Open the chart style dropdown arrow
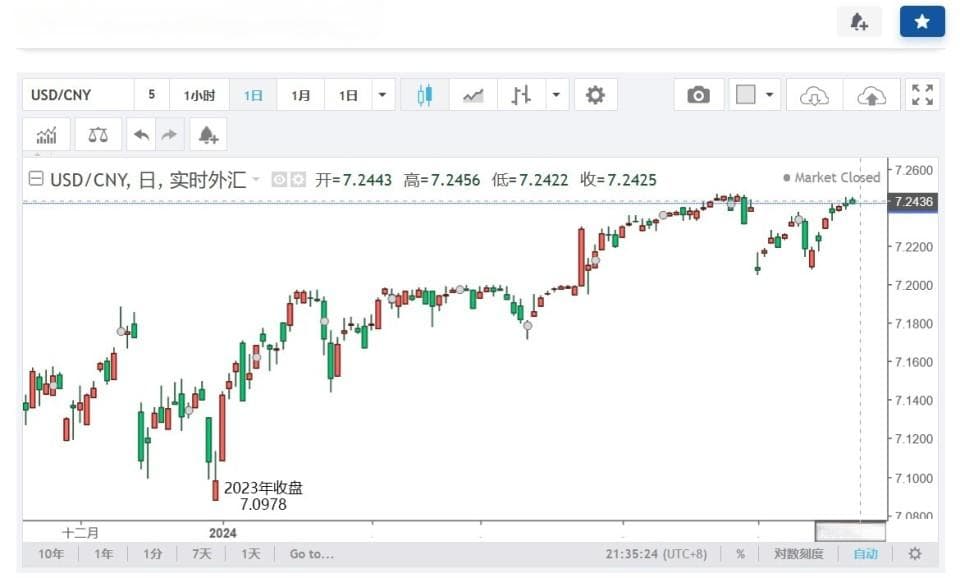The image size is (960, 578). 557,95
